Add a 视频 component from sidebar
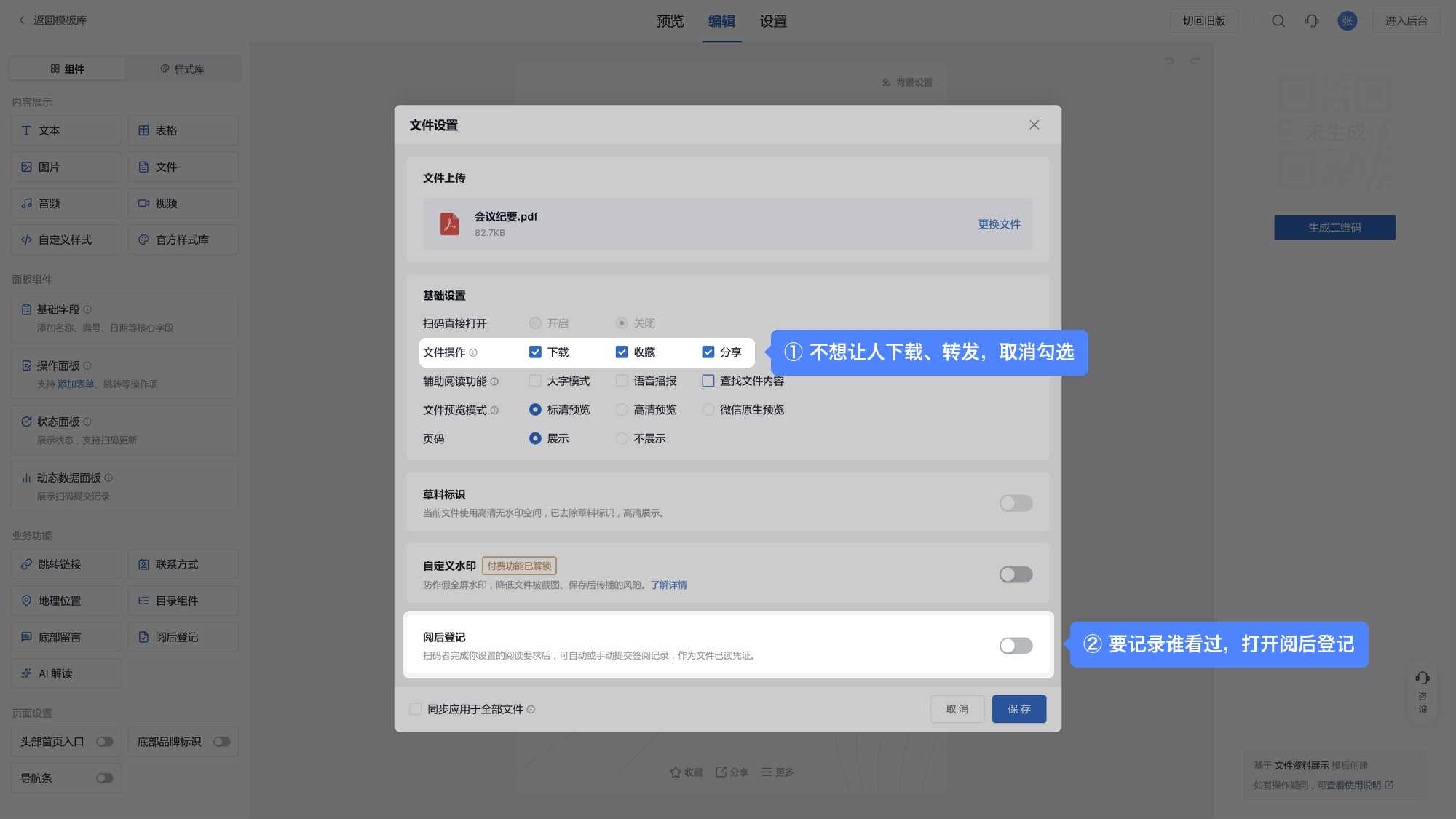Screen dimensions: 1456x819 (183, 203)
